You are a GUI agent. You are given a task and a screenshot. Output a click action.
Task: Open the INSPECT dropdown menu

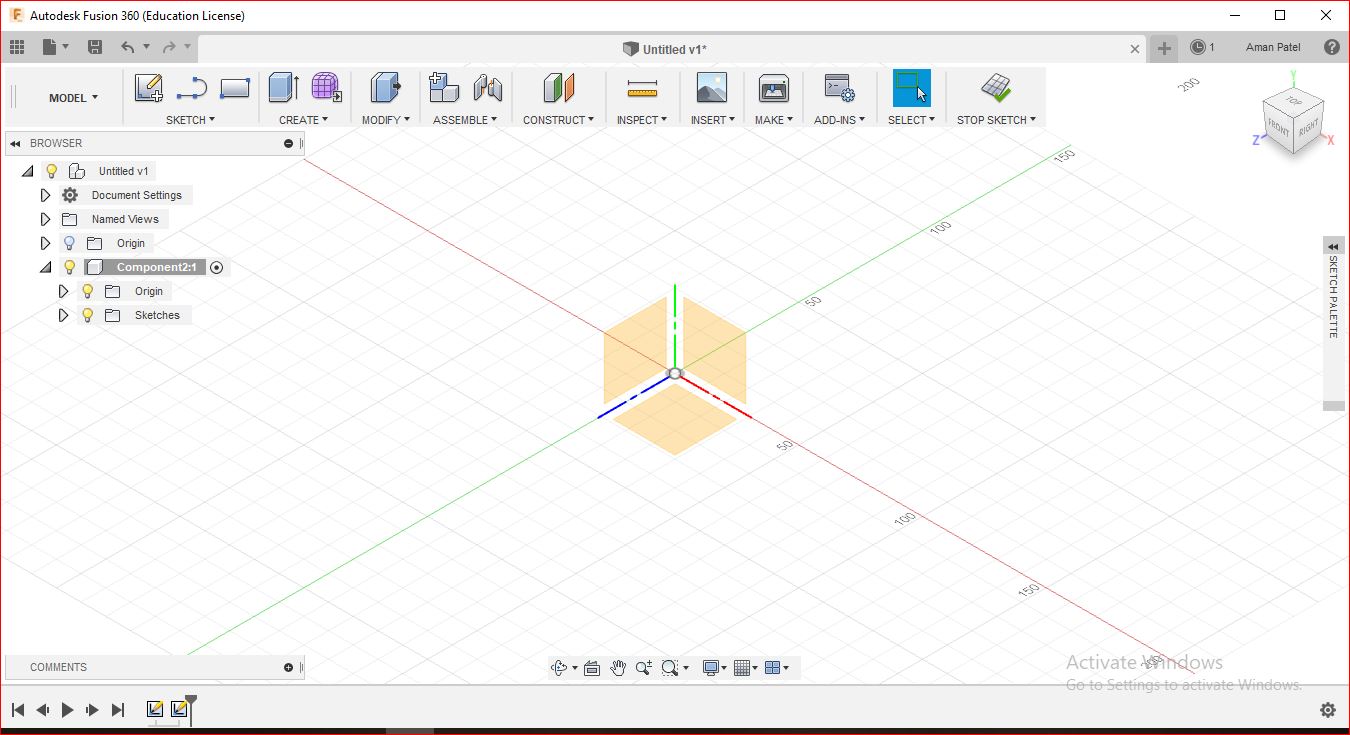[642, 120]
